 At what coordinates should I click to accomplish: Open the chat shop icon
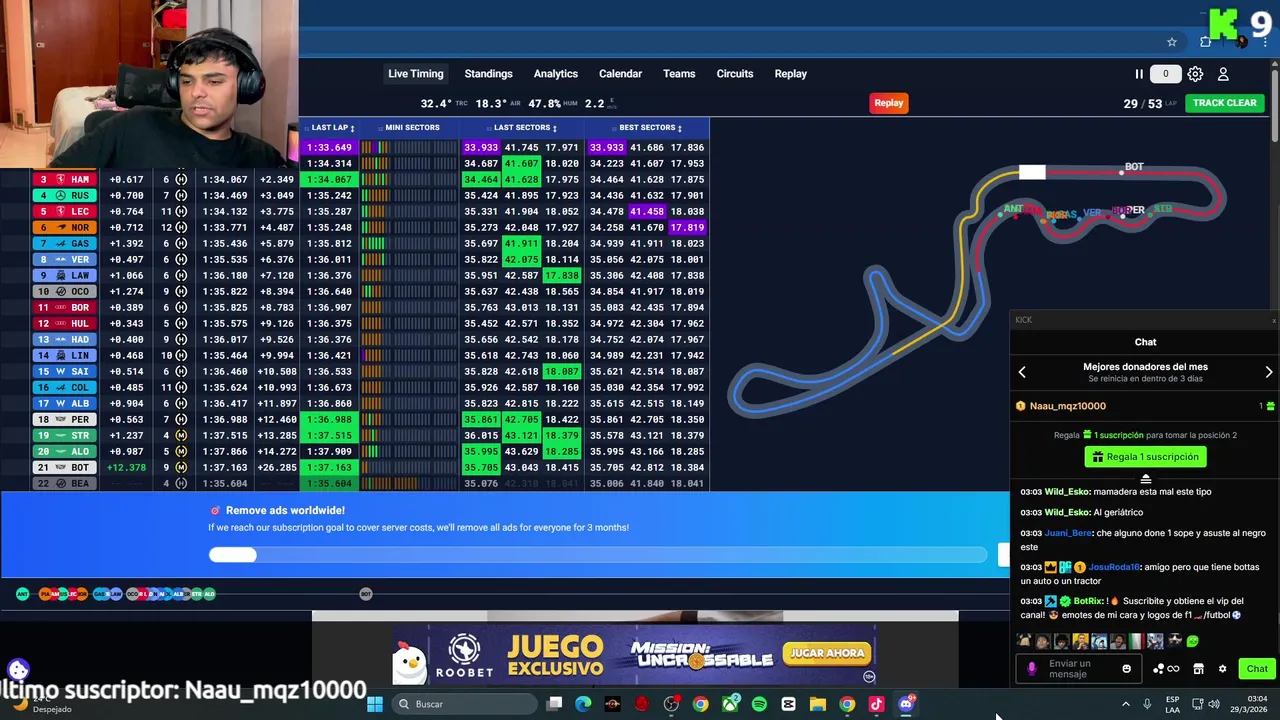[1199, 669]
